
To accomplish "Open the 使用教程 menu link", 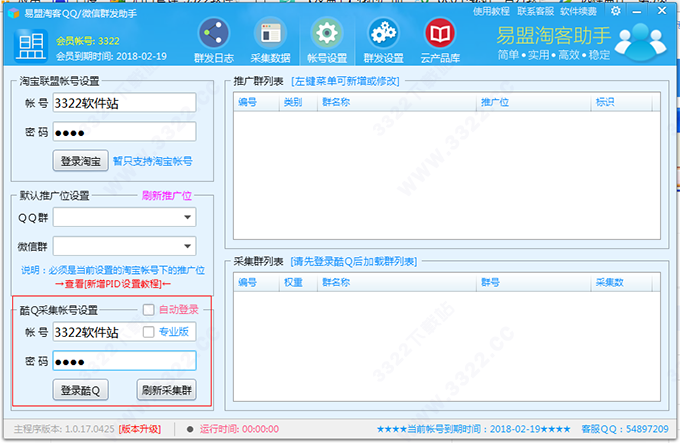I will click(491, 11).
